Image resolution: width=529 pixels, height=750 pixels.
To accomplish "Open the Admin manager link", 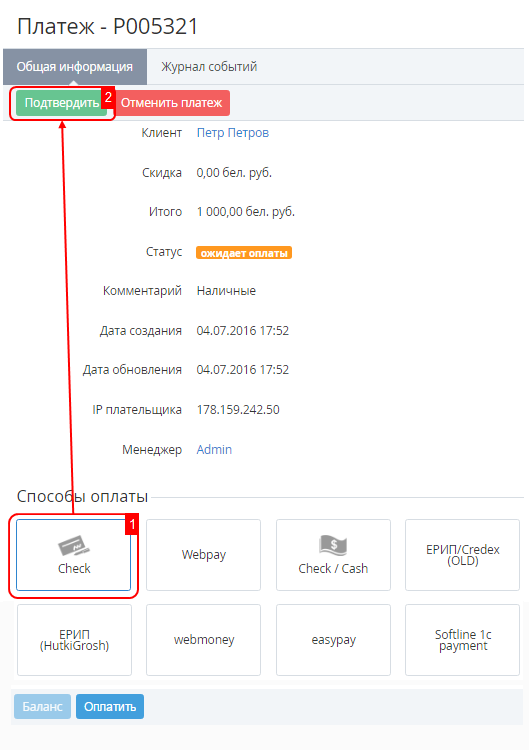I will coord(214,450).
